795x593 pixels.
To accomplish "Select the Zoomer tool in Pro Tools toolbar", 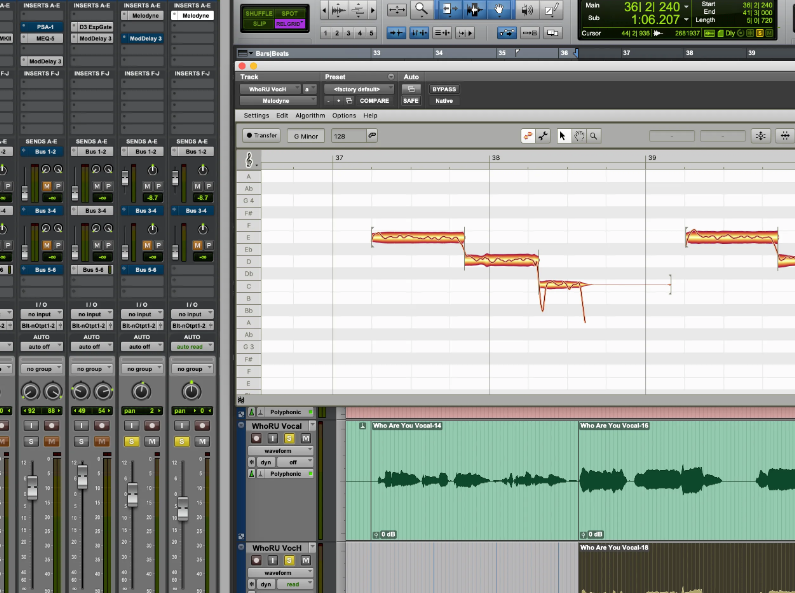I will click(421, 10).
